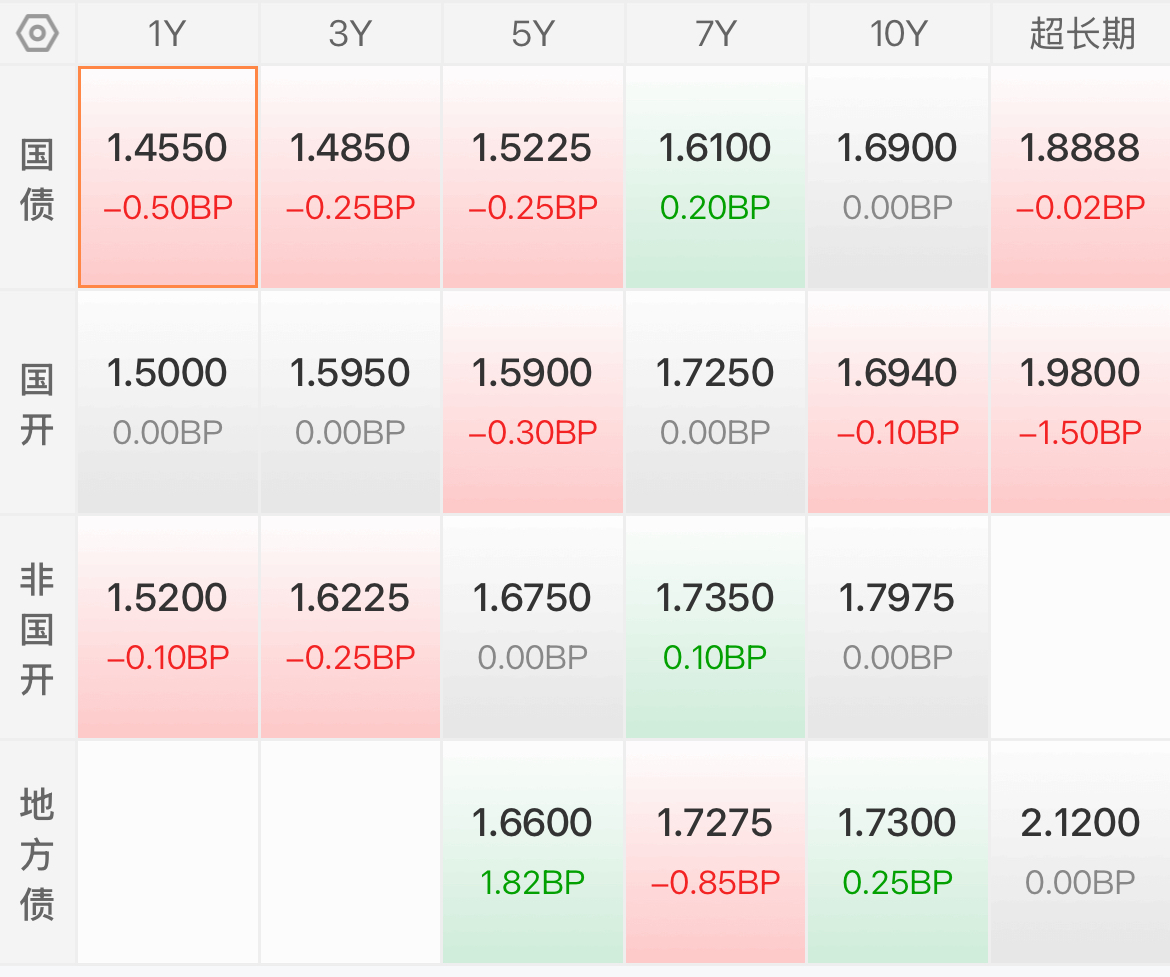Click the 国债 row label
This screenshot has height=977, width=1170.
point(37,178)
